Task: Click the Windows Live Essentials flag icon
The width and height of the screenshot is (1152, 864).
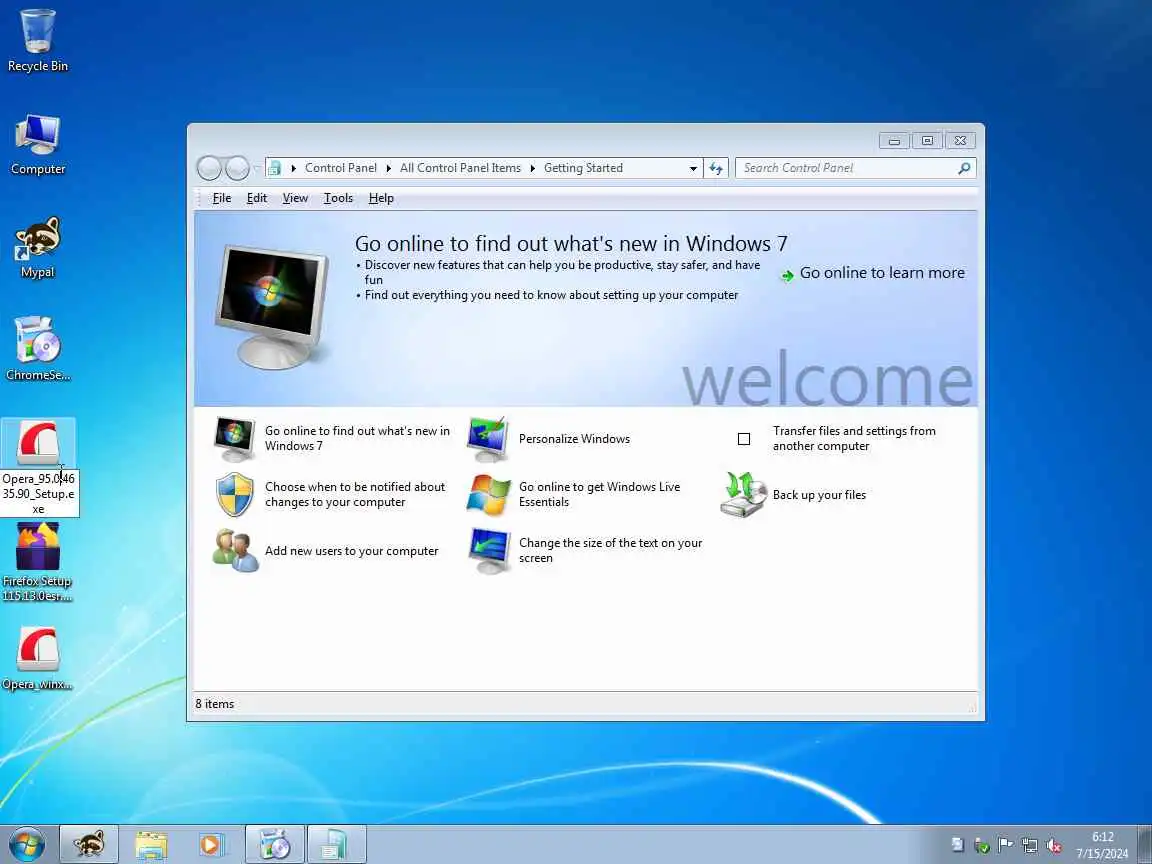Action: click(x=488, y=494)
